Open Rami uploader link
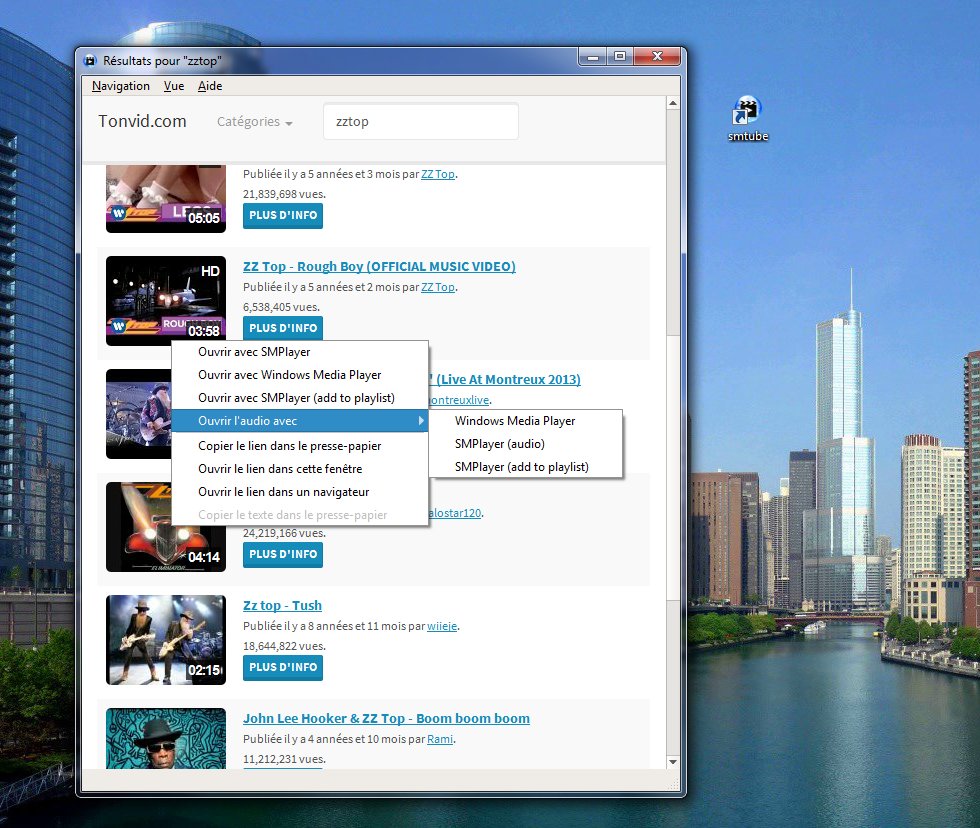Image resolution: width=980 pixels, height=828 pixels. (x=440, y=739)
